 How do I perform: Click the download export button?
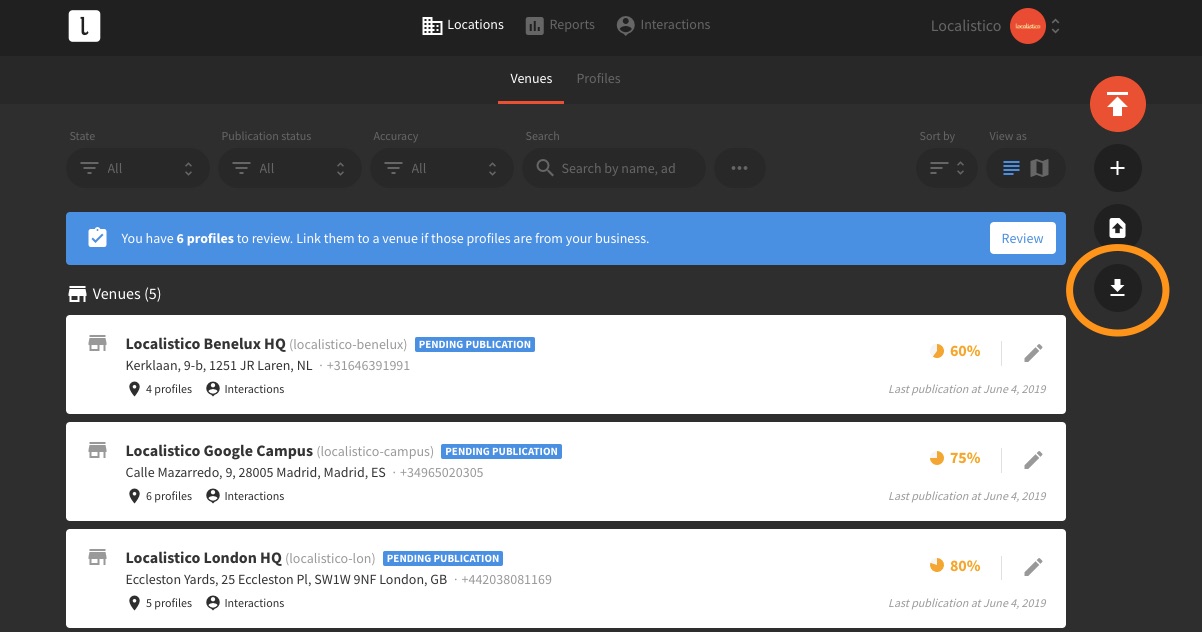coord(1118,289)
